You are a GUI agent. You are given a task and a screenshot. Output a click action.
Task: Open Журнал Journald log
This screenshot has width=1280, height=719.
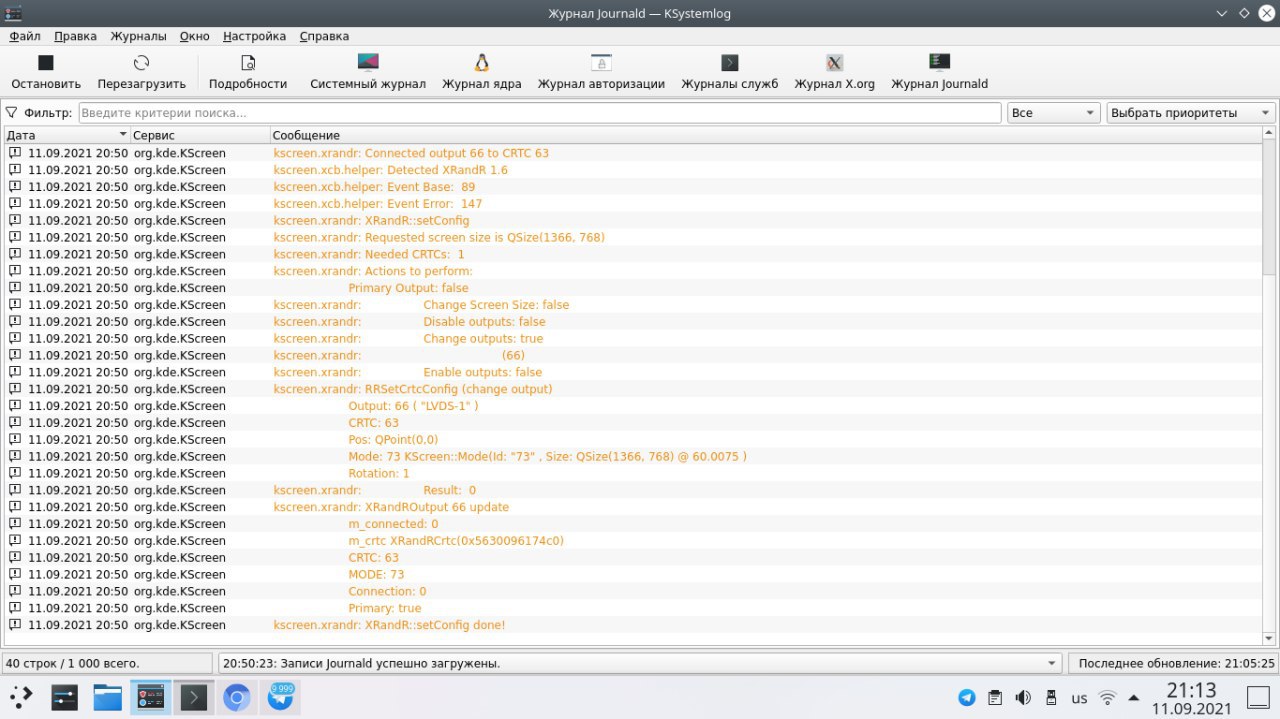pos(939,72)
